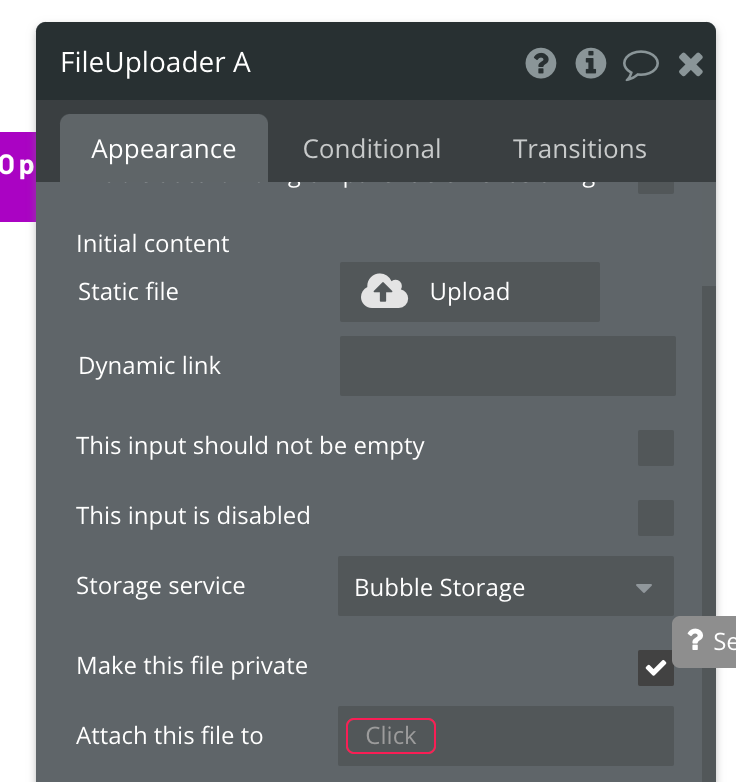
Task: Close the FileUploader A property panel
Action: point(691,65)
